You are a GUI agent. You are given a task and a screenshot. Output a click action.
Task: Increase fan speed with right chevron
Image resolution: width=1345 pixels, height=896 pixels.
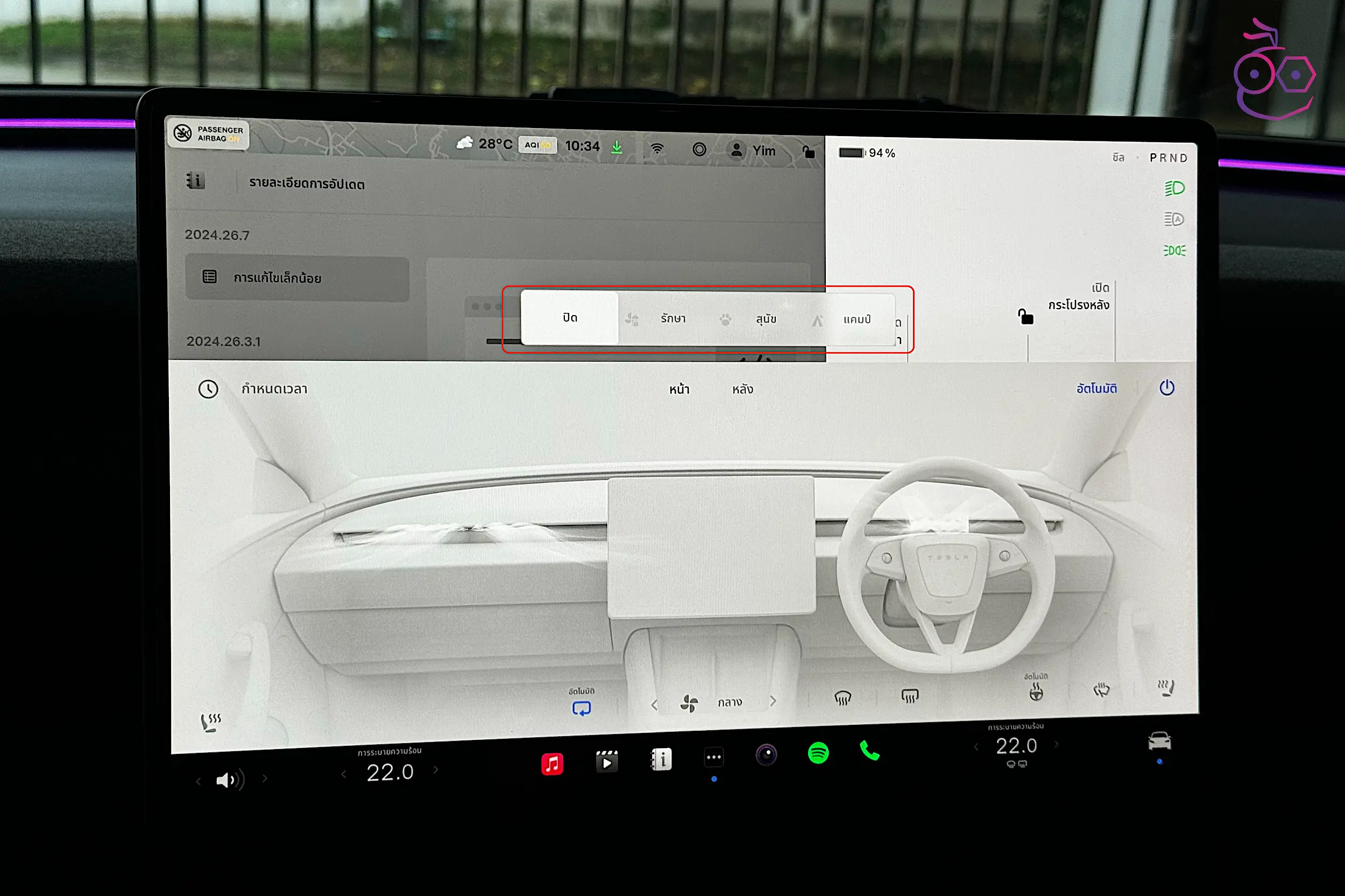[x=773, y=701]
